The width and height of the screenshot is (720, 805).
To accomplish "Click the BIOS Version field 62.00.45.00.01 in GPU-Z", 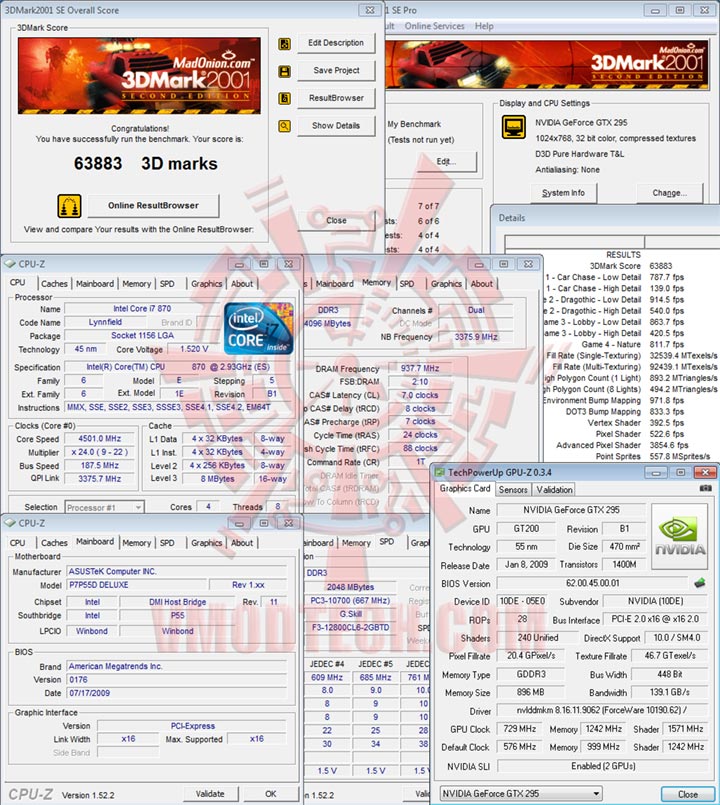I will coord(593,583).
